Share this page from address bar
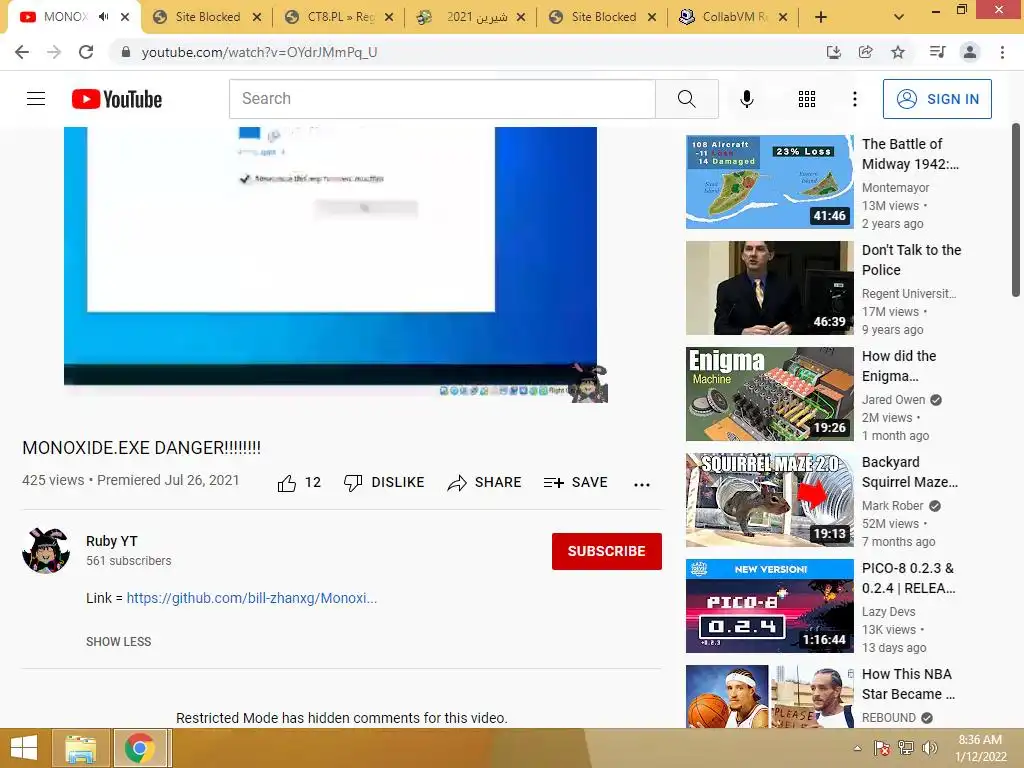The image size is (1024, 768). click(865, 52)
